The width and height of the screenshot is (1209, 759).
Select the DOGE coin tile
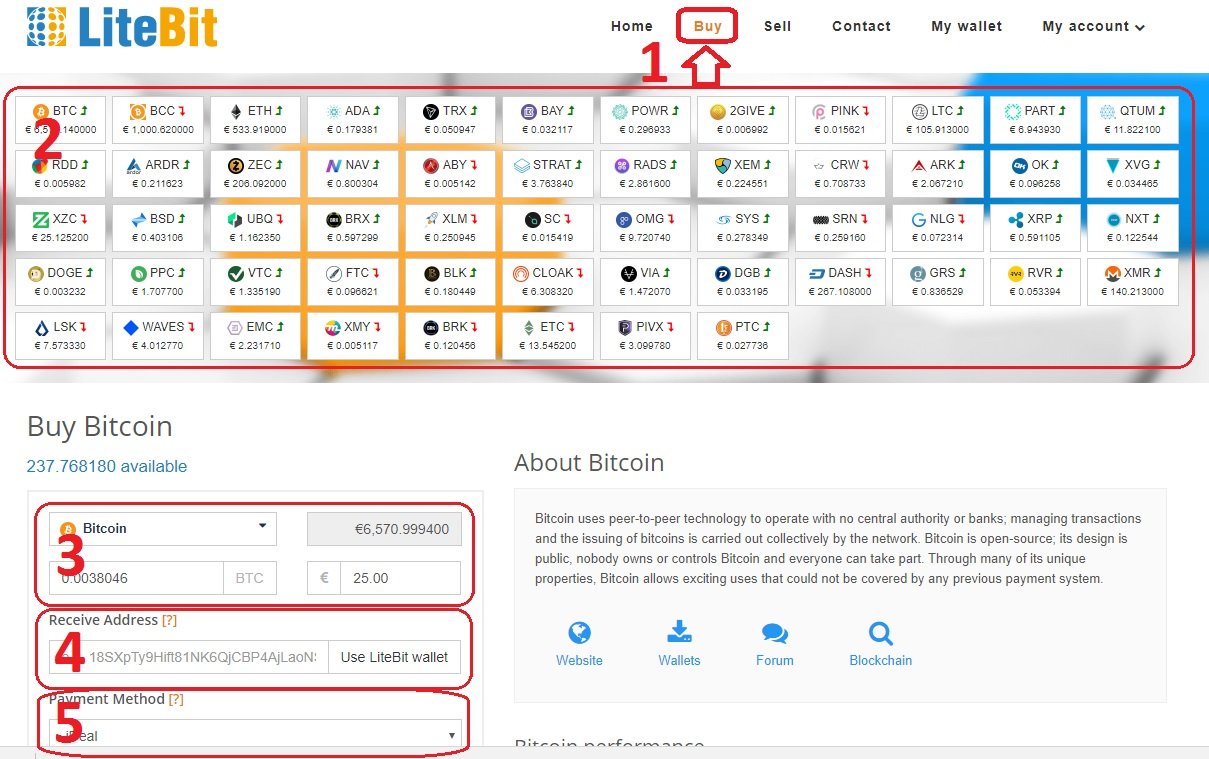[62, 282]
